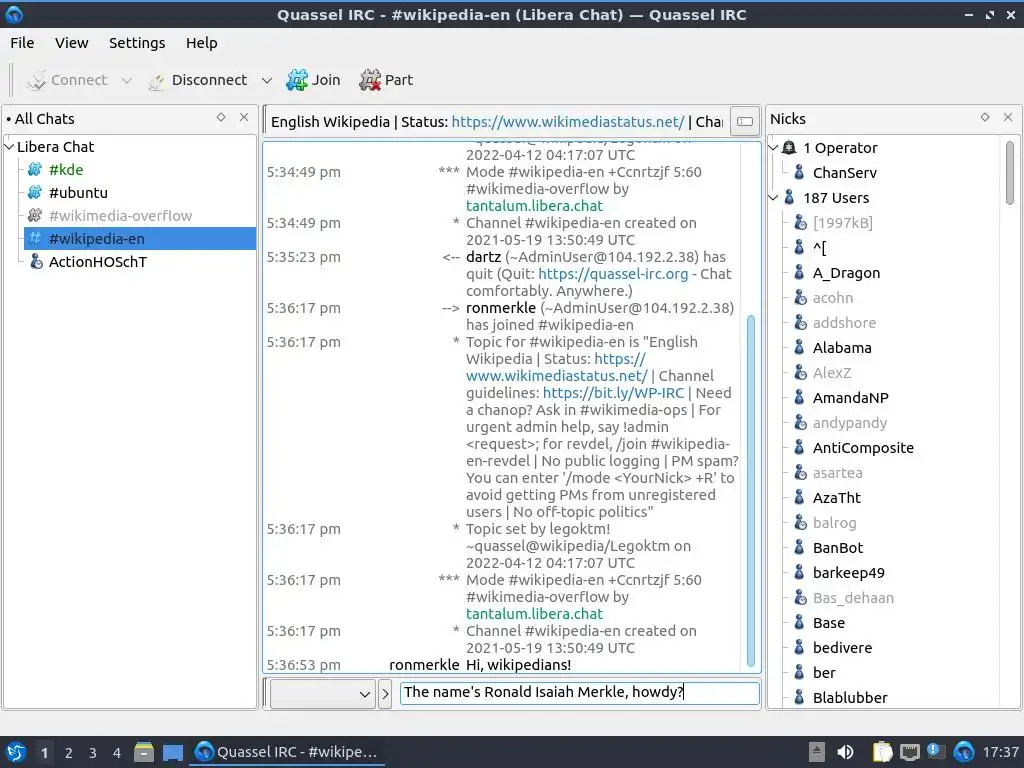Float the All Chats panel
This screenshot has width=1024, height=768.
221,118
